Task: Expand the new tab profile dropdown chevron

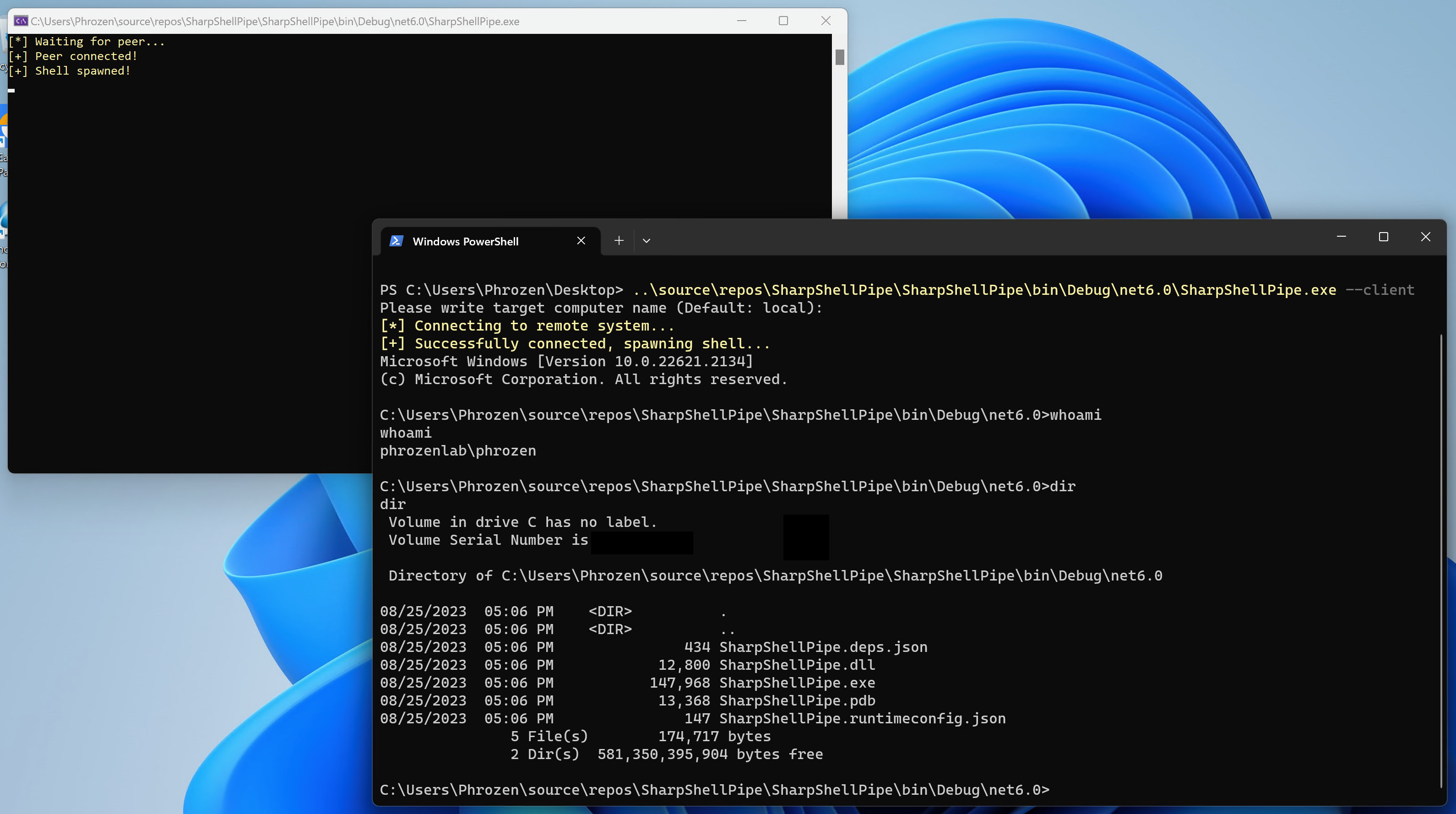Action: tap(647, 241)
